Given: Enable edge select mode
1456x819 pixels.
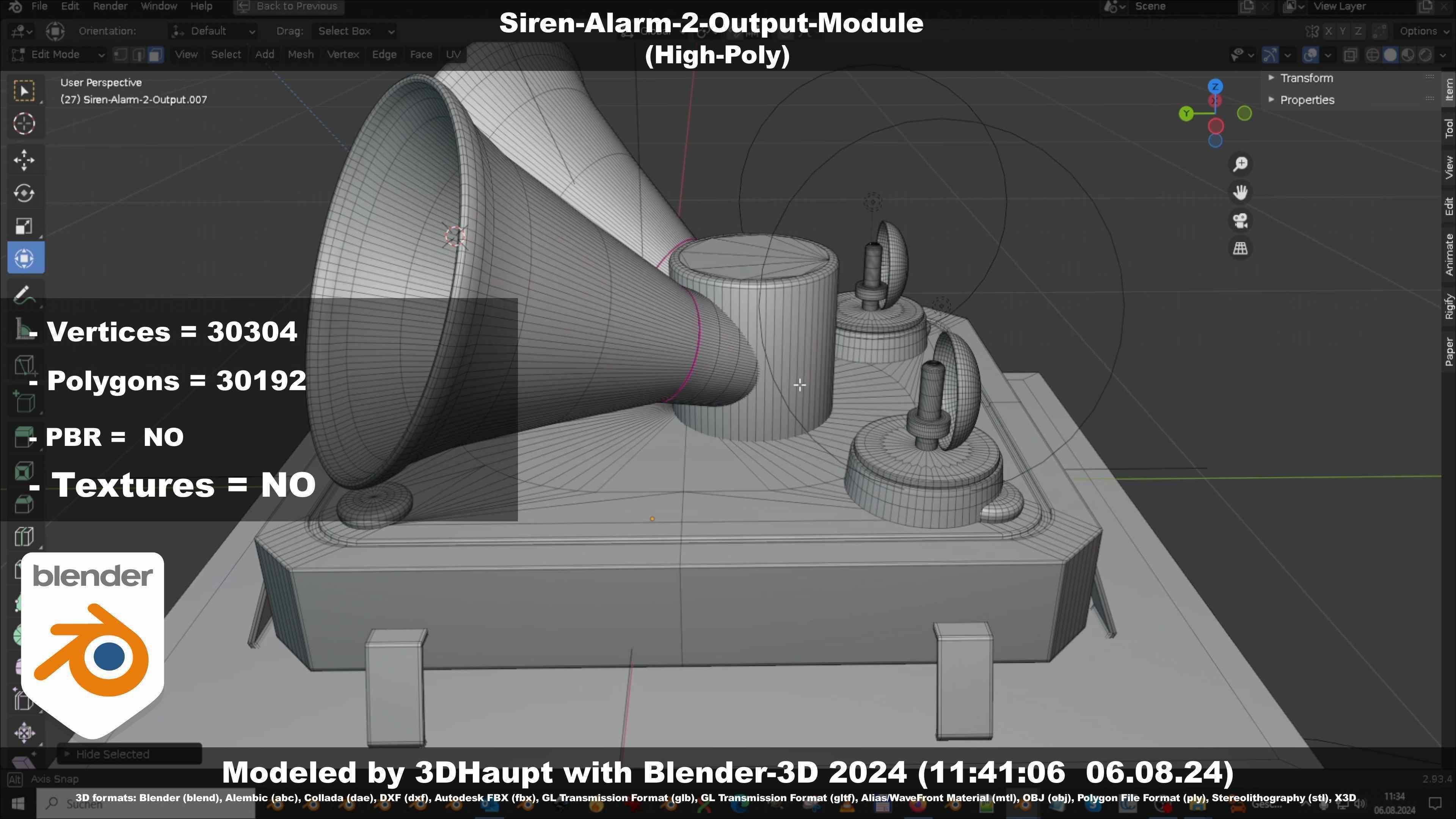Looking at the screenshot, I should (138, 54).
